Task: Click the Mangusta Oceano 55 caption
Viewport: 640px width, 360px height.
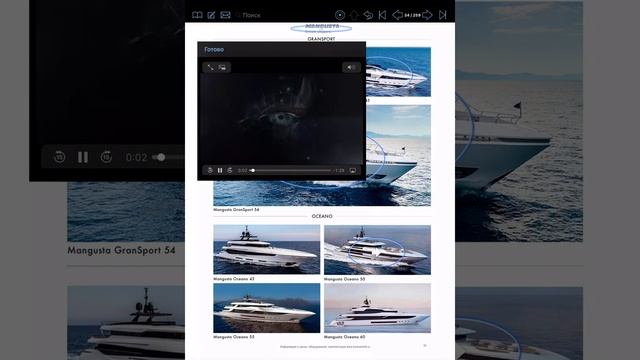Action: click(234, 337)
